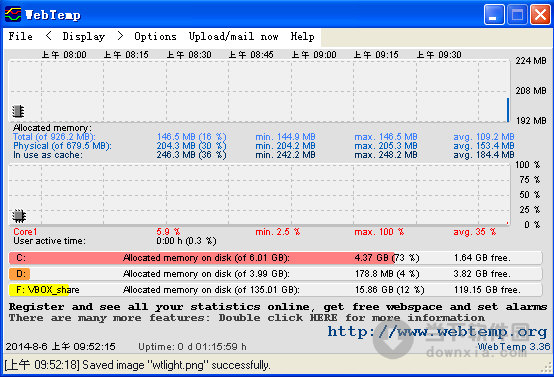
Task: Select the yellow F: VBOX_share drive label
Action: click(39, 290)
